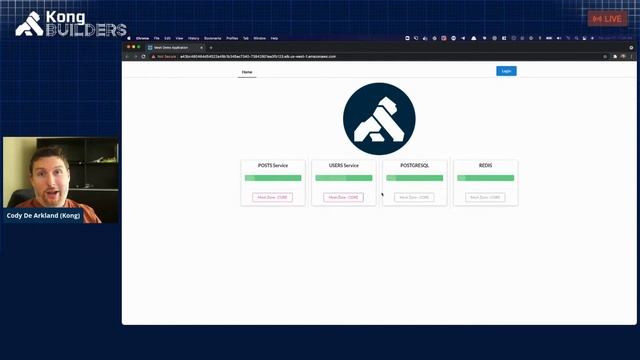Open the Window menu

pos(260,38)
